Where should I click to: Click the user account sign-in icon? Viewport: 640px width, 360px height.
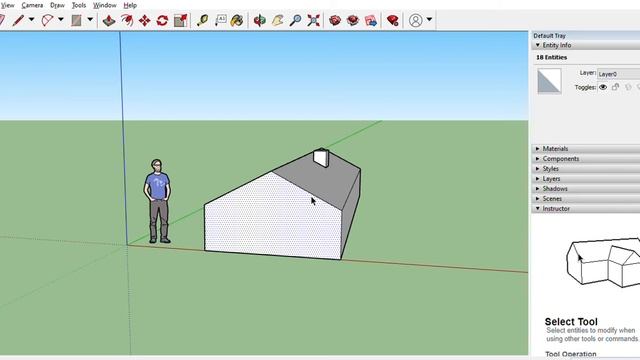pyautogui.click(x=416, y=20)
